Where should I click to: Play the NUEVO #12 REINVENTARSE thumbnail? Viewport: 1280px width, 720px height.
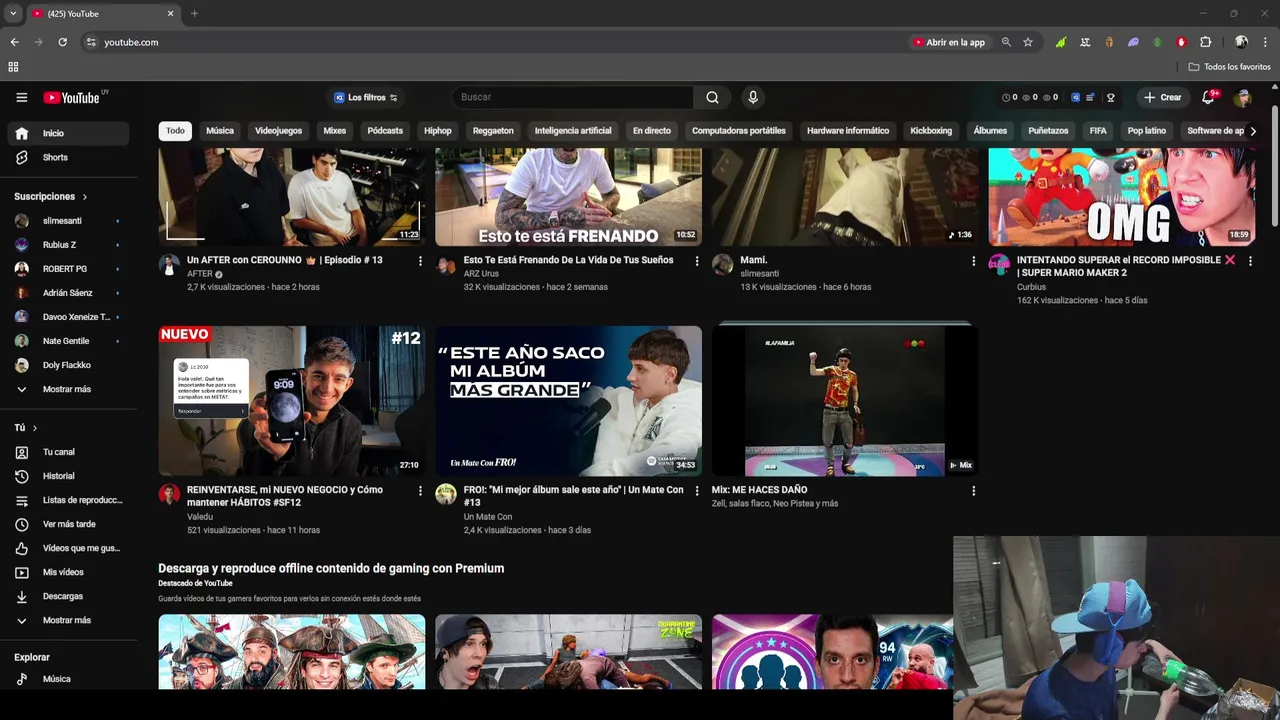(291, 400)
